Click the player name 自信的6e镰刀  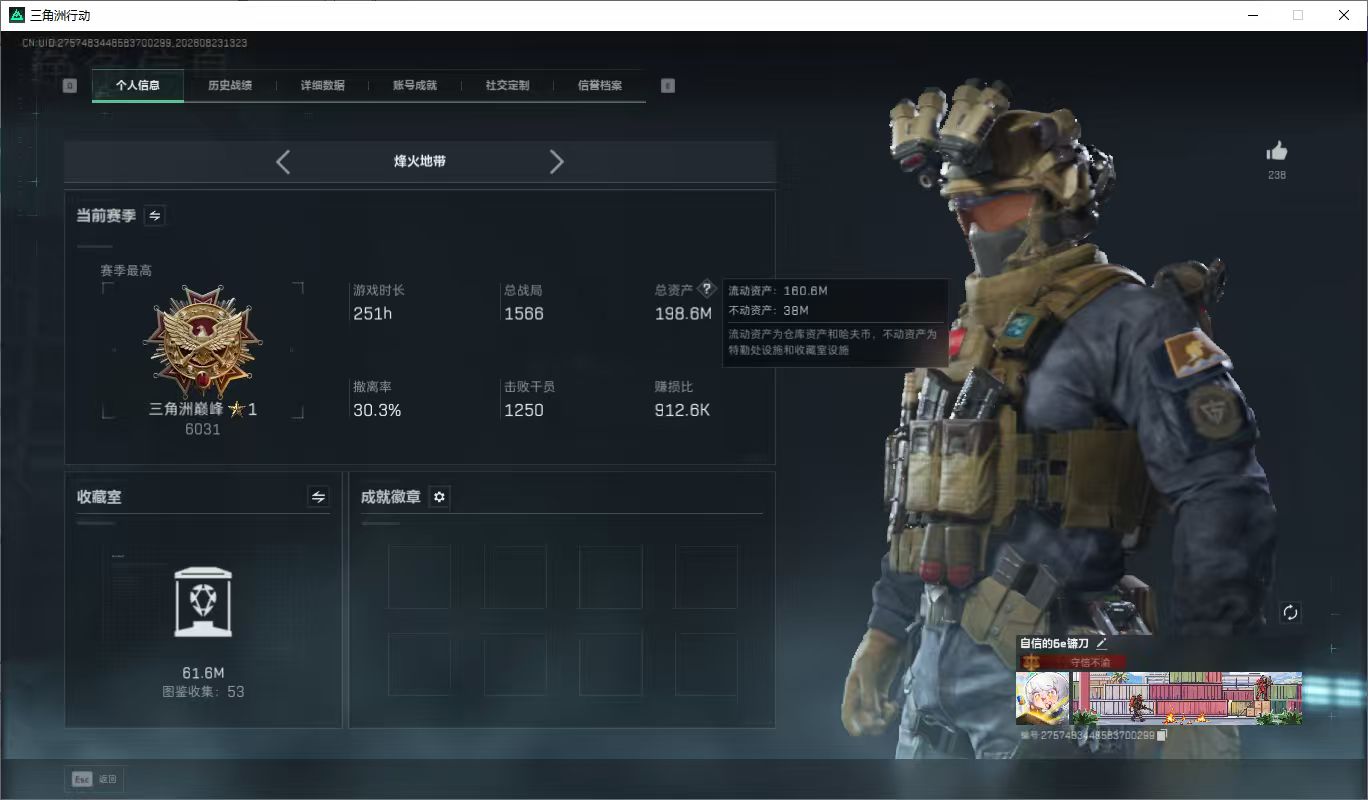coord(1055,643)
